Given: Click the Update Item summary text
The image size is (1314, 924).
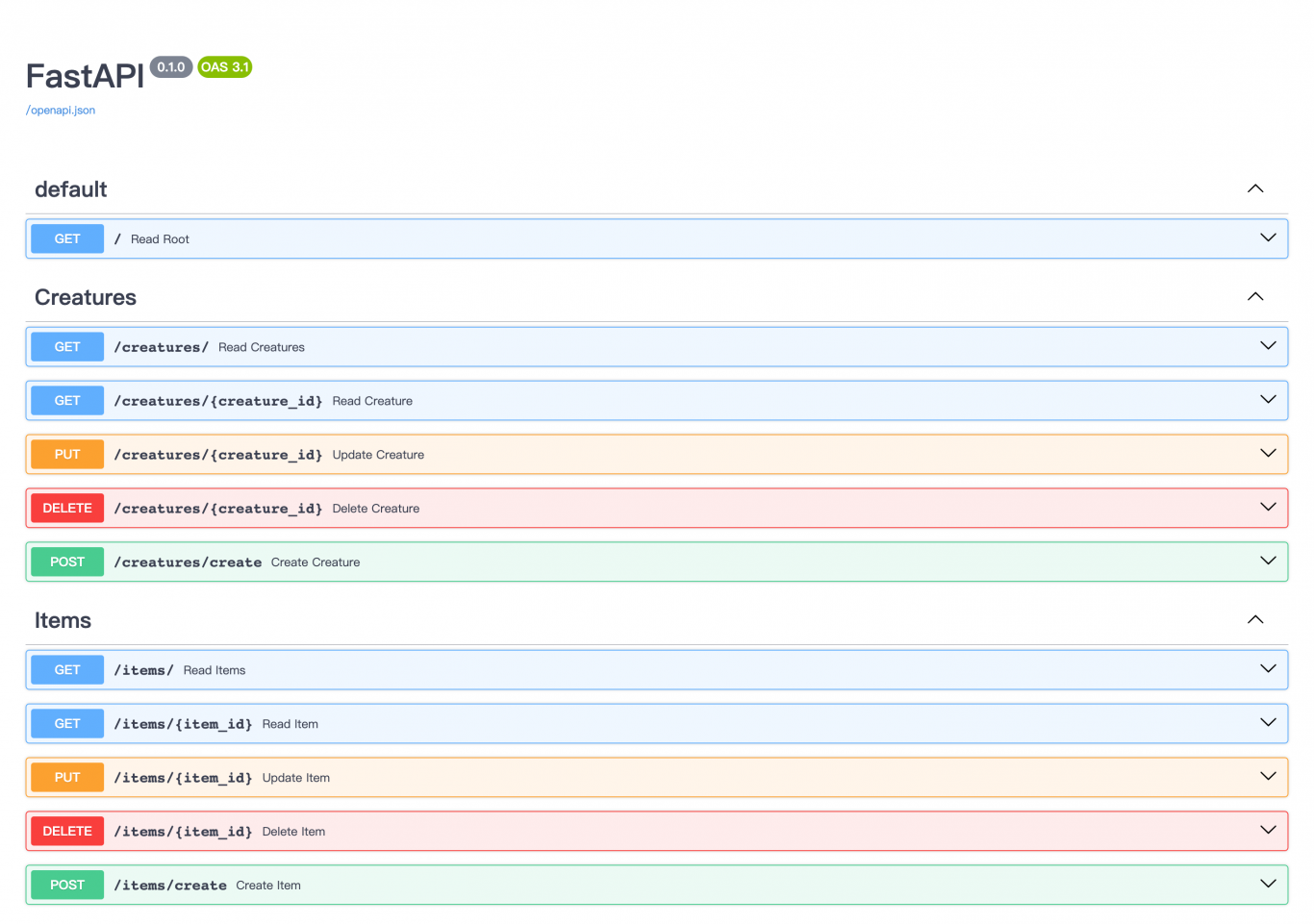Looking at the screenshot, I should 296,778.
